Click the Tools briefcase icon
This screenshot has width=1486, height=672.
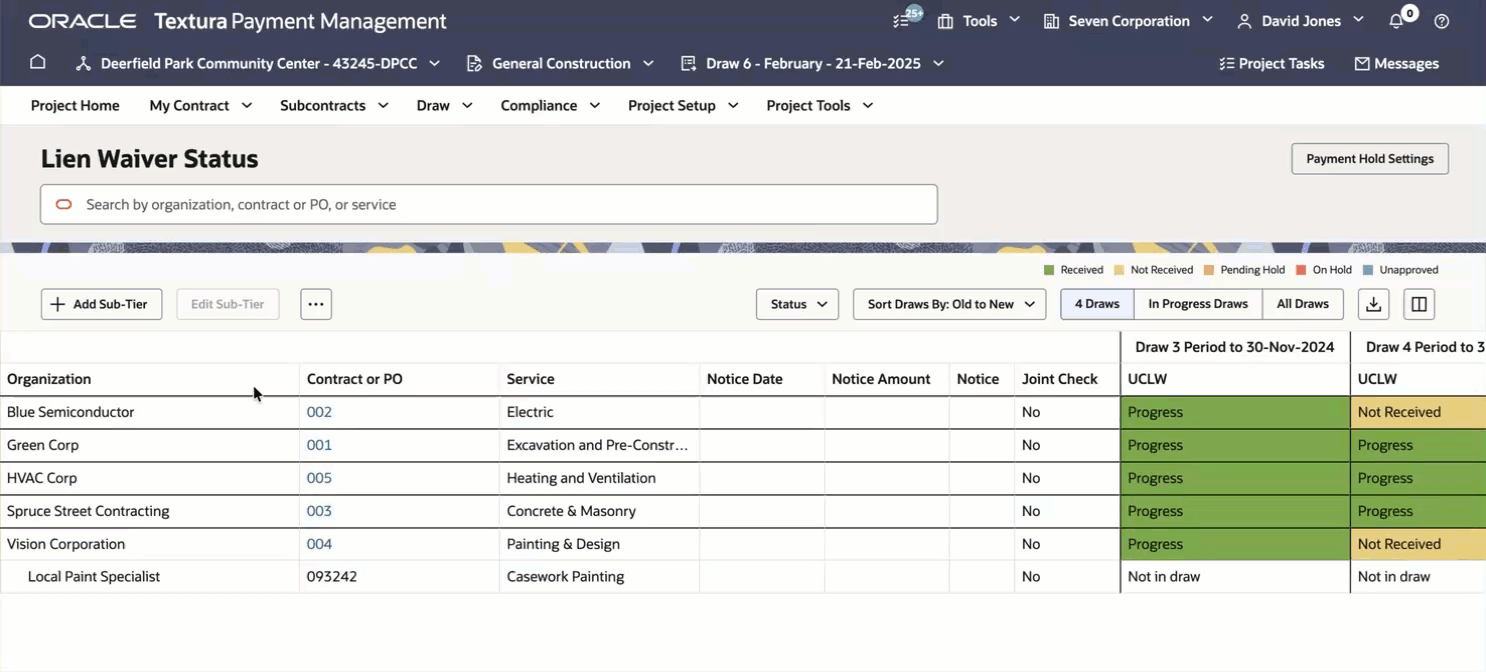coord(945,21)
